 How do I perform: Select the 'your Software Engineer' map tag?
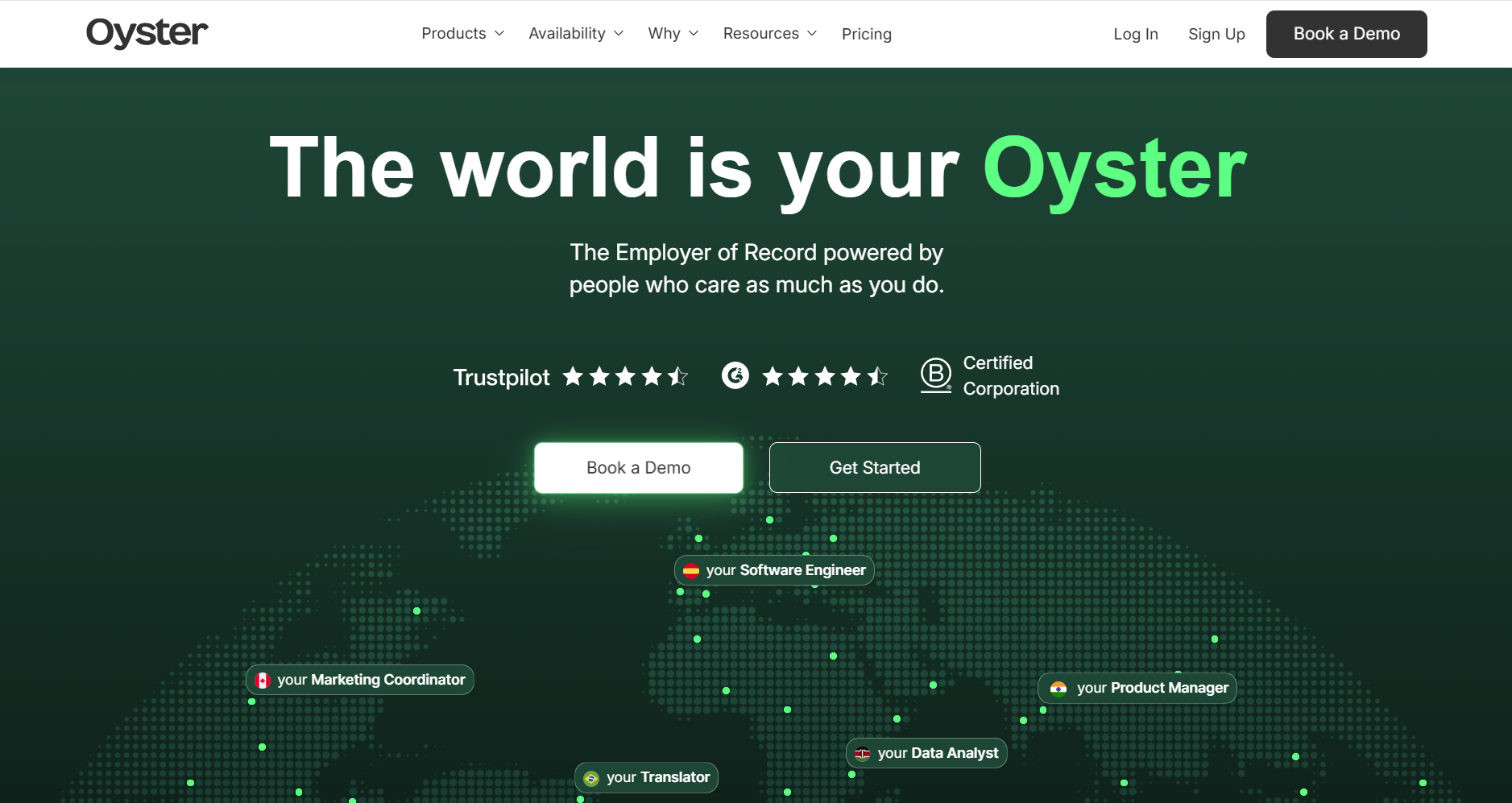(x=774, y=570)
